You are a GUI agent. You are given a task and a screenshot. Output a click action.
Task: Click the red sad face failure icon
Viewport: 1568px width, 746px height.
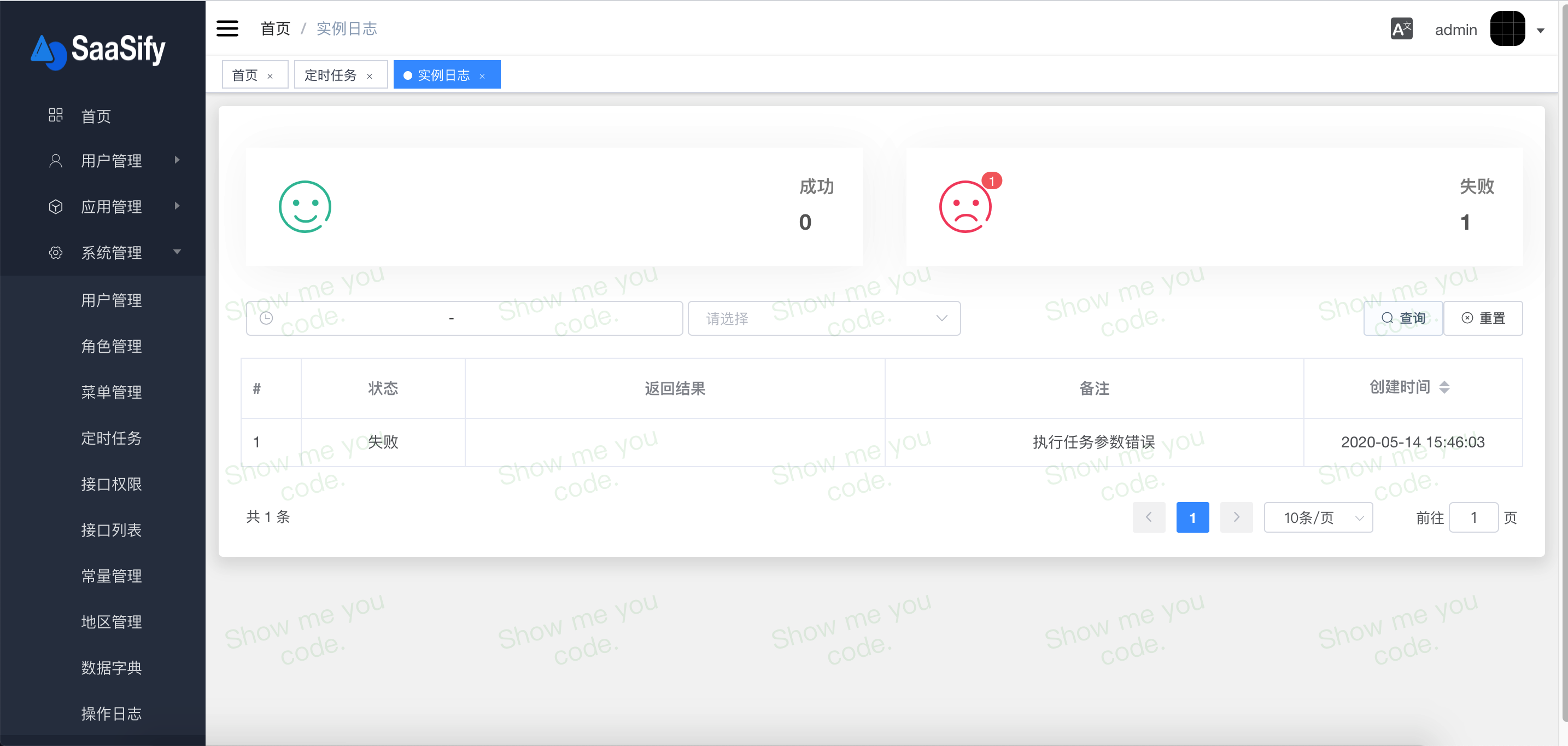coord(964,207)
